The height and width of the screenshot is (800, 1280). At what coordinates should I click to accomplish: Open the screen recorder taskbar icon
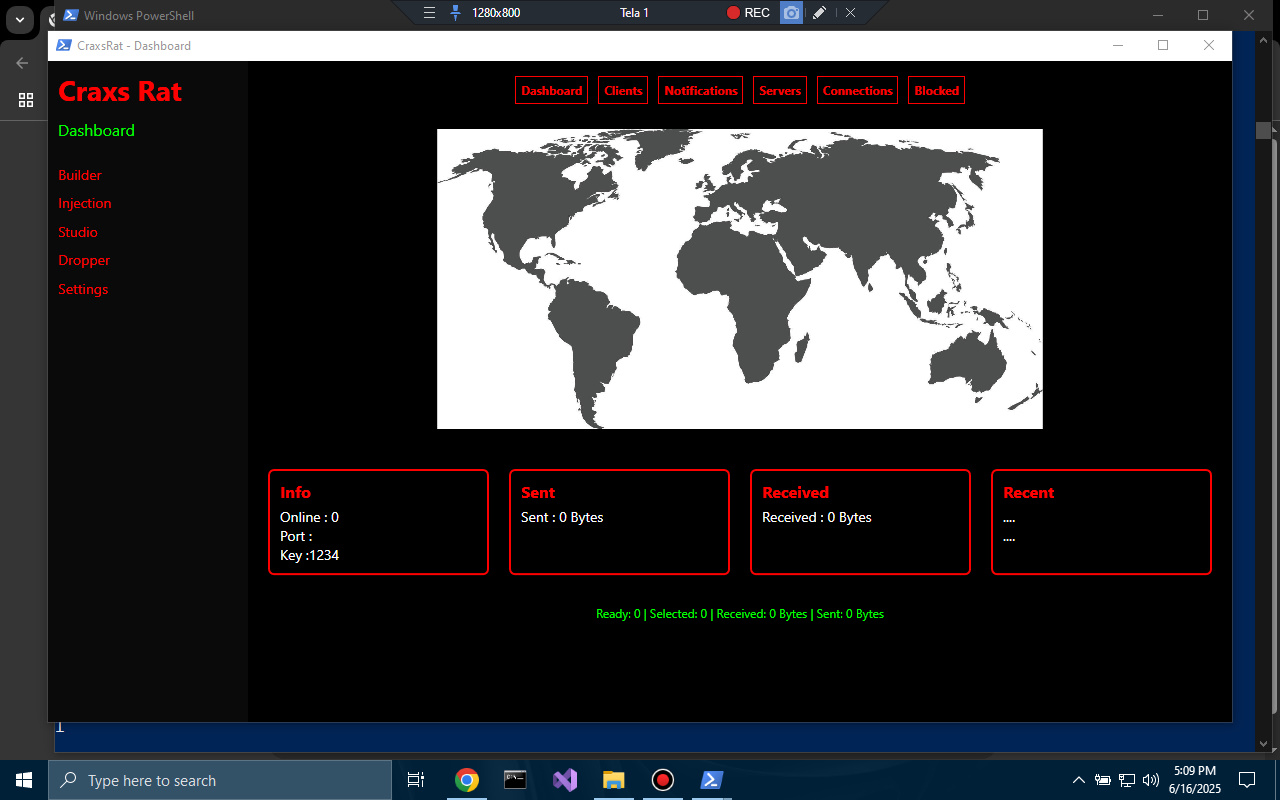(662, 780)
